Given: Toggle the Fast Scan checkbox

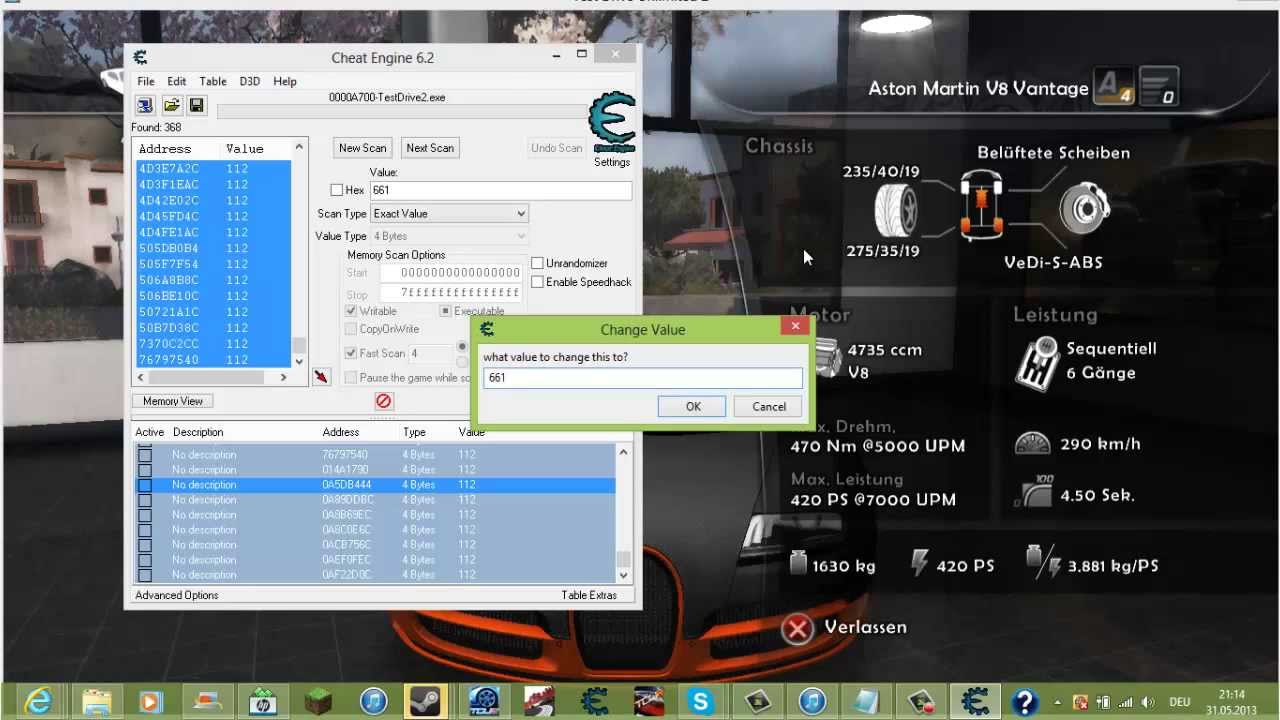Looking at the screenshot, I should [x=351, y=353].
